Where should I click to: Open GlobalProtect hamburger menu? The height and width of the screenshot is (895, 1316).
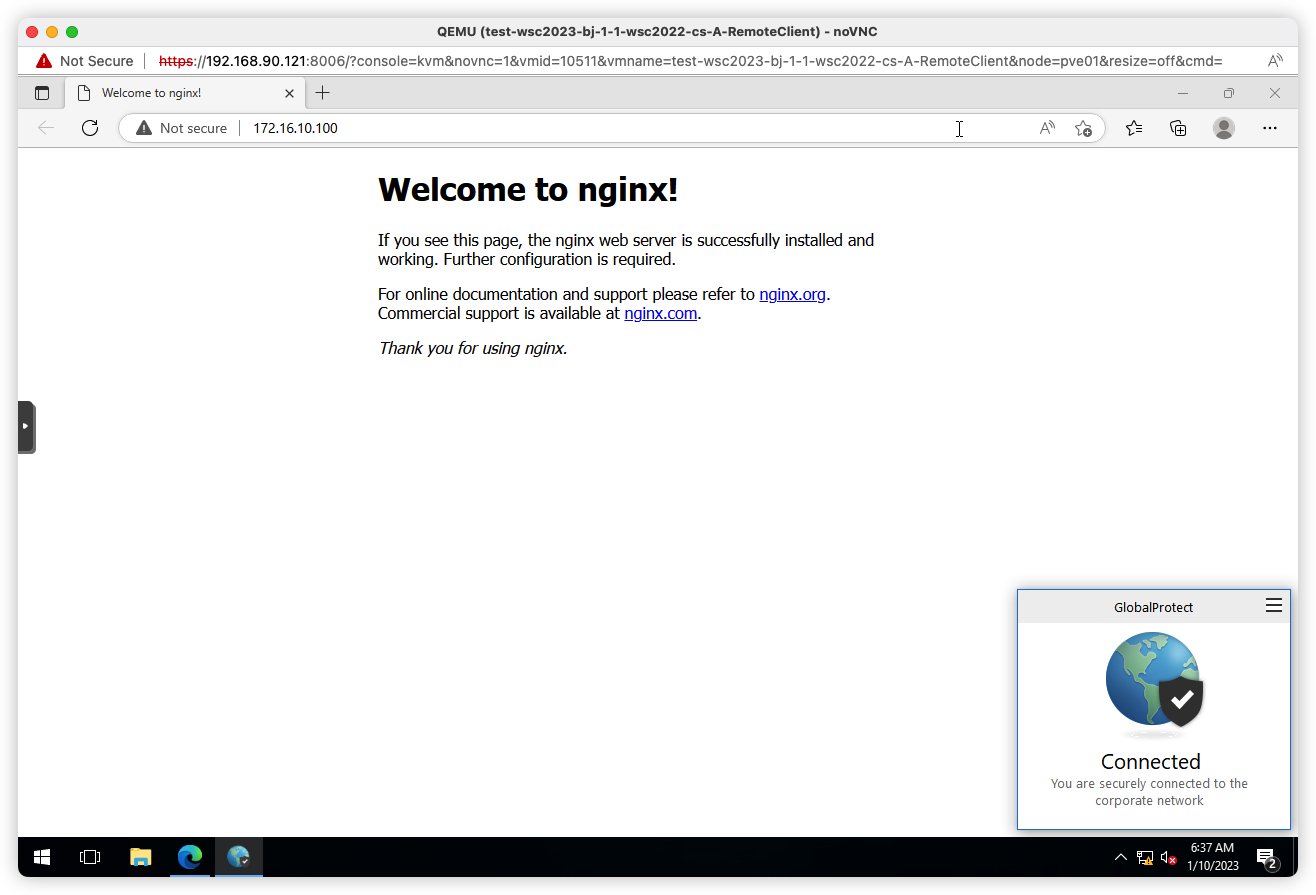(x=1273, y=605)
